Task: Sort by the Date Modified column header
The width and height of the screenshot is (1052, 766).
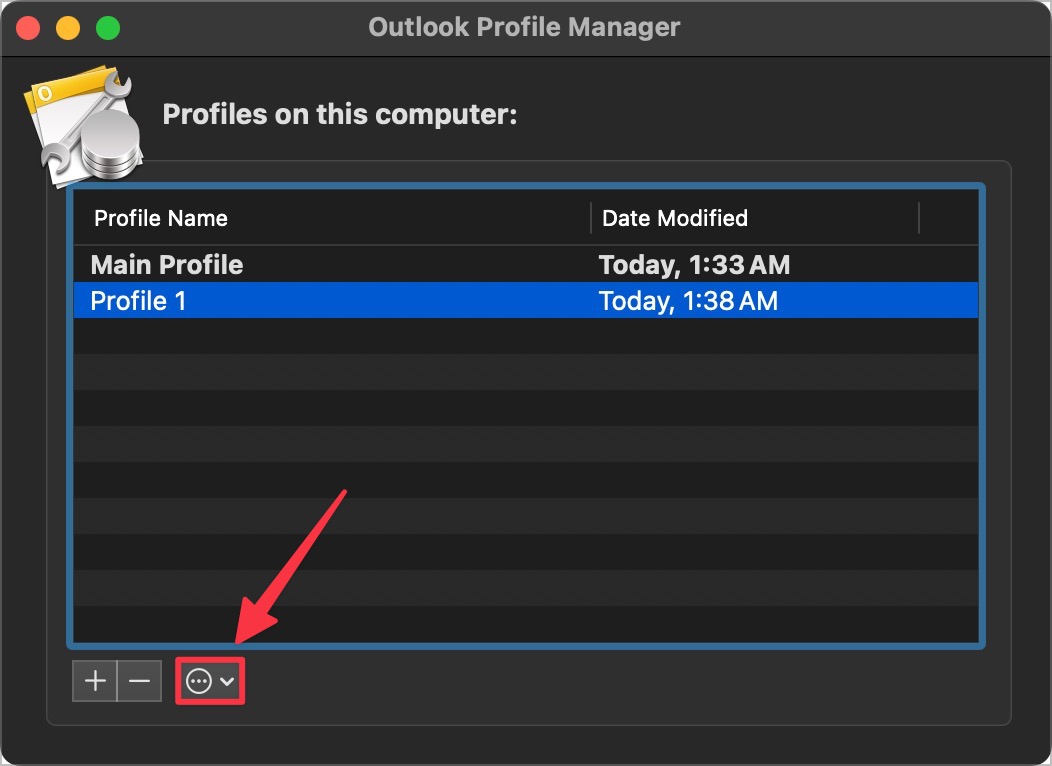Action: [675, 218]
